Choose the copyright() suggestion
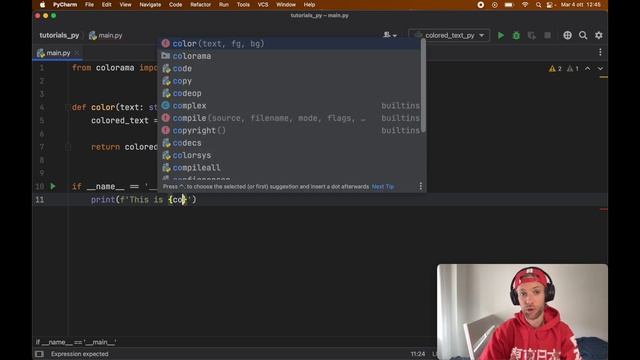This screenshot has width=640, height=360. point(290,130)
